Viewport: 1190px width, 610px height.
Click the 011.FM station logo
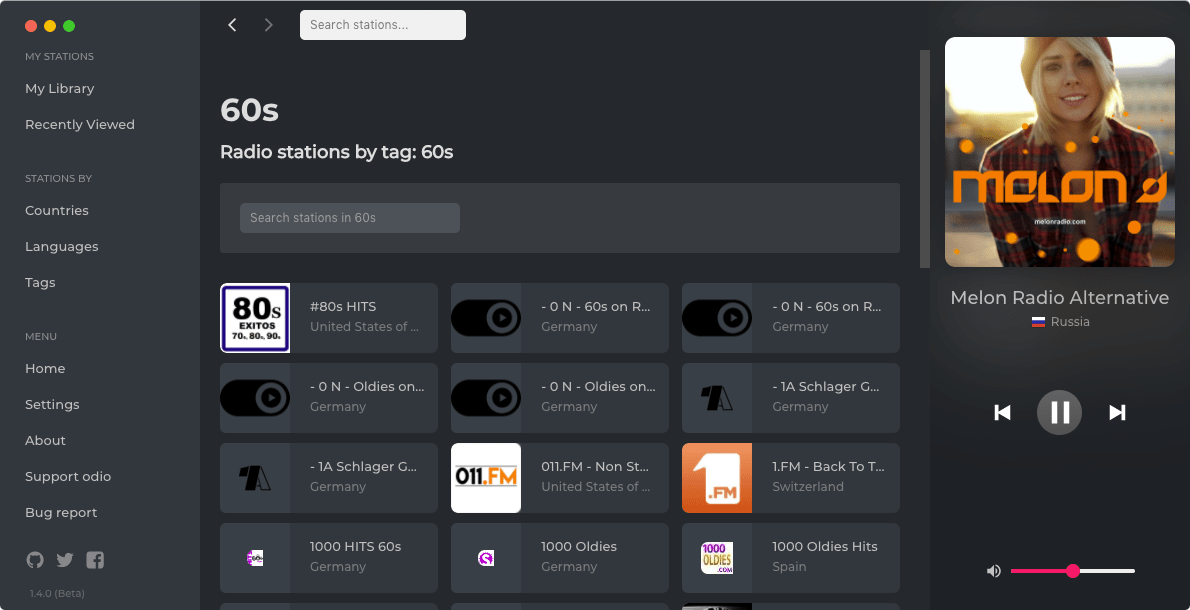pyautogui.click(x=486, y=478)
